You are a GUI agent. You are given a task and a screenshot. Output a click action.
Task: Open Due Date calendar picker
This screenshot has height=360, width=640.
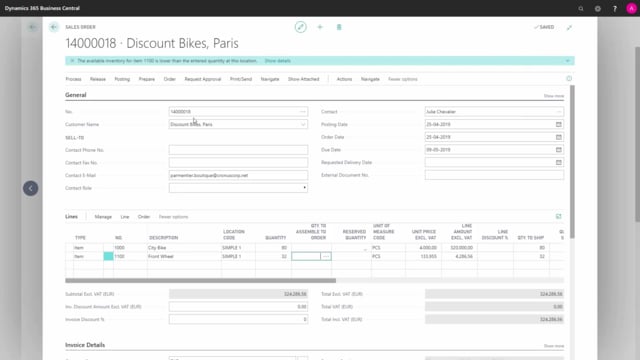tap(558, 150)
